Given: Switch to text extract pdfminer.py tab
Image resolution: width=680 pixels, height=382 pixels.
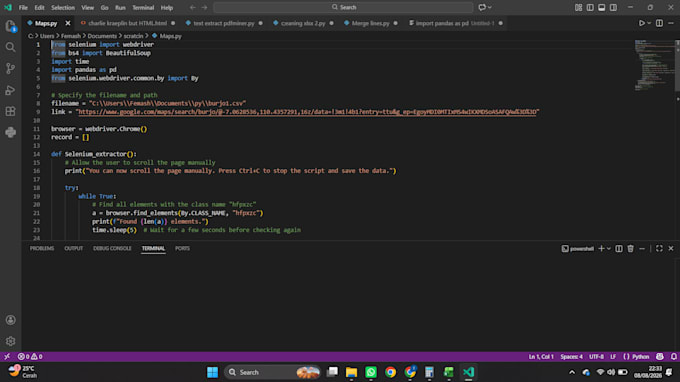Looking at the screenshot, I should pyautogui.click(x=224, y=23).
